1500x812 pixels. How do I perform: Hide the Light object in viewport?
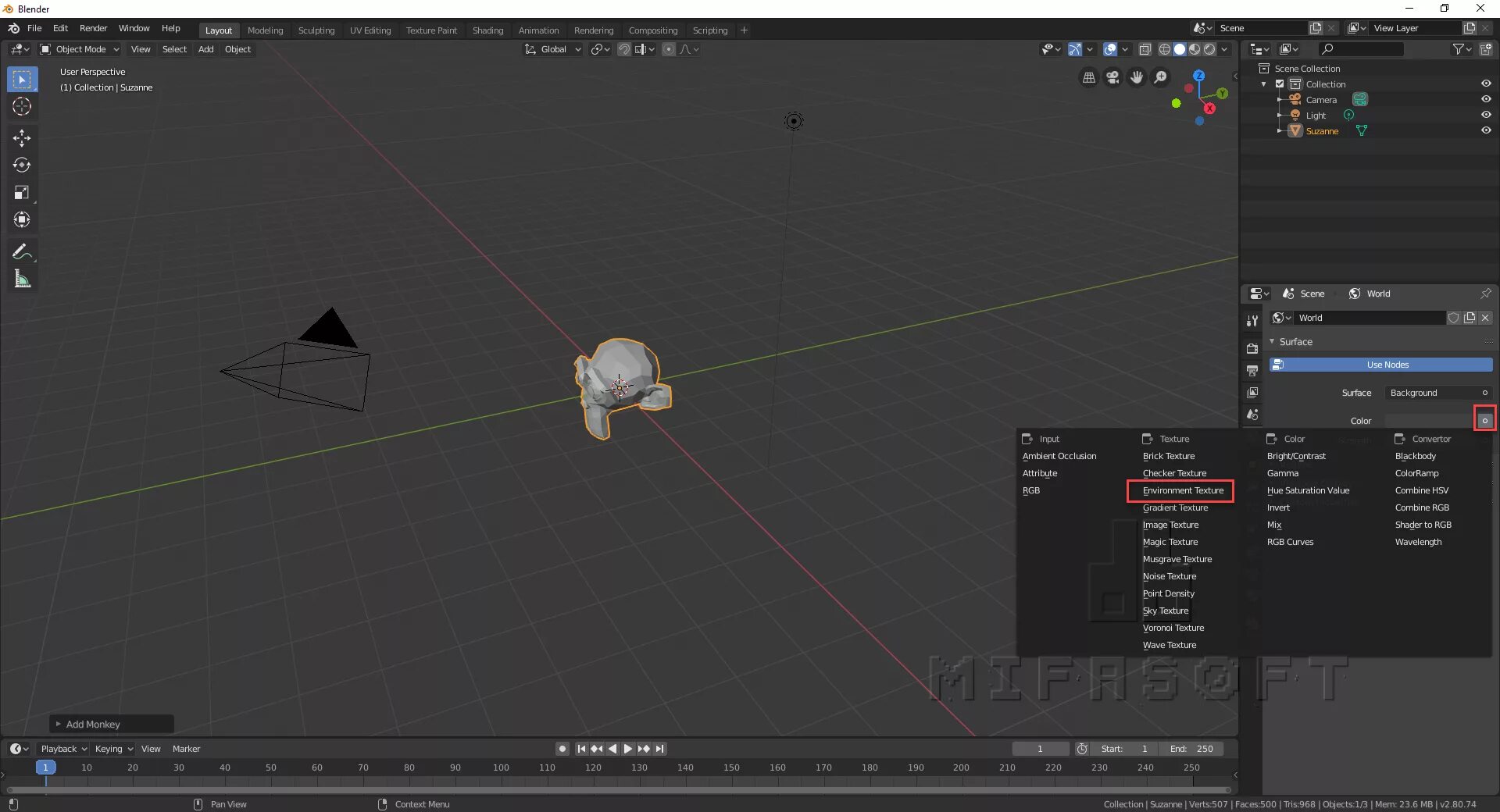(x=1485, y=115)
